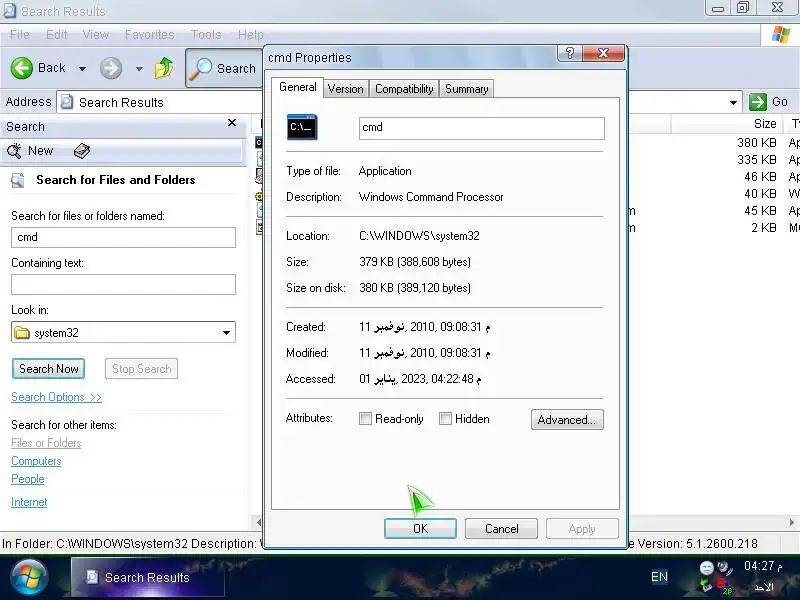Click the dialog help question mark button

[569, 53]
